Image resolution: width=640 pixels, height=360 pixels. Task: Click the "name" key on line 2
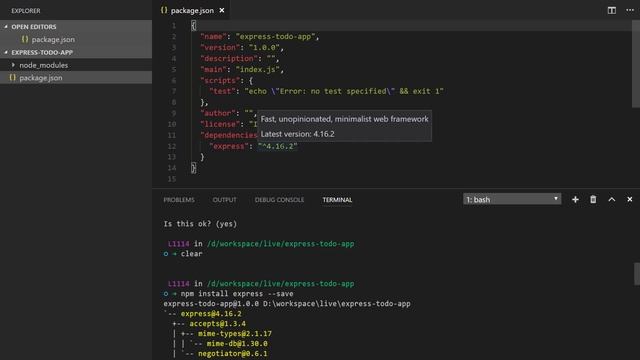tap(213, 37)
